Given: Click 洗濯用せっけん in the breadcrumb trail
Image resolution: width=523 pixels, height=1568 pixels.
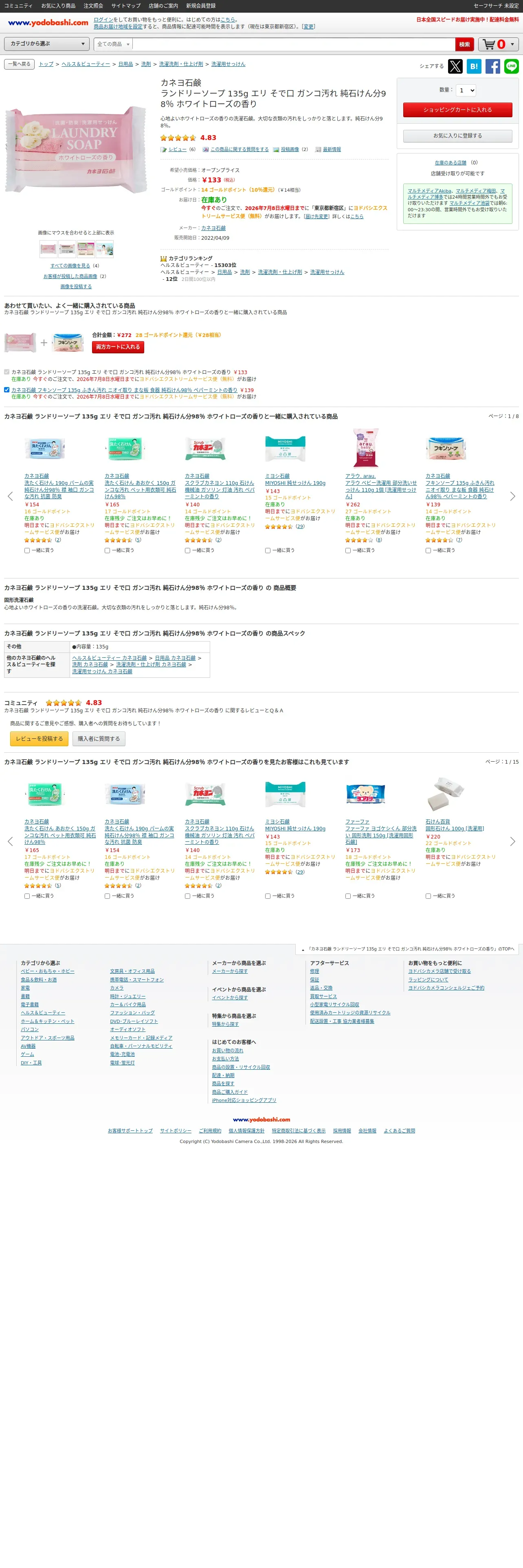Looking at the screenshot, I should [229, 64].
